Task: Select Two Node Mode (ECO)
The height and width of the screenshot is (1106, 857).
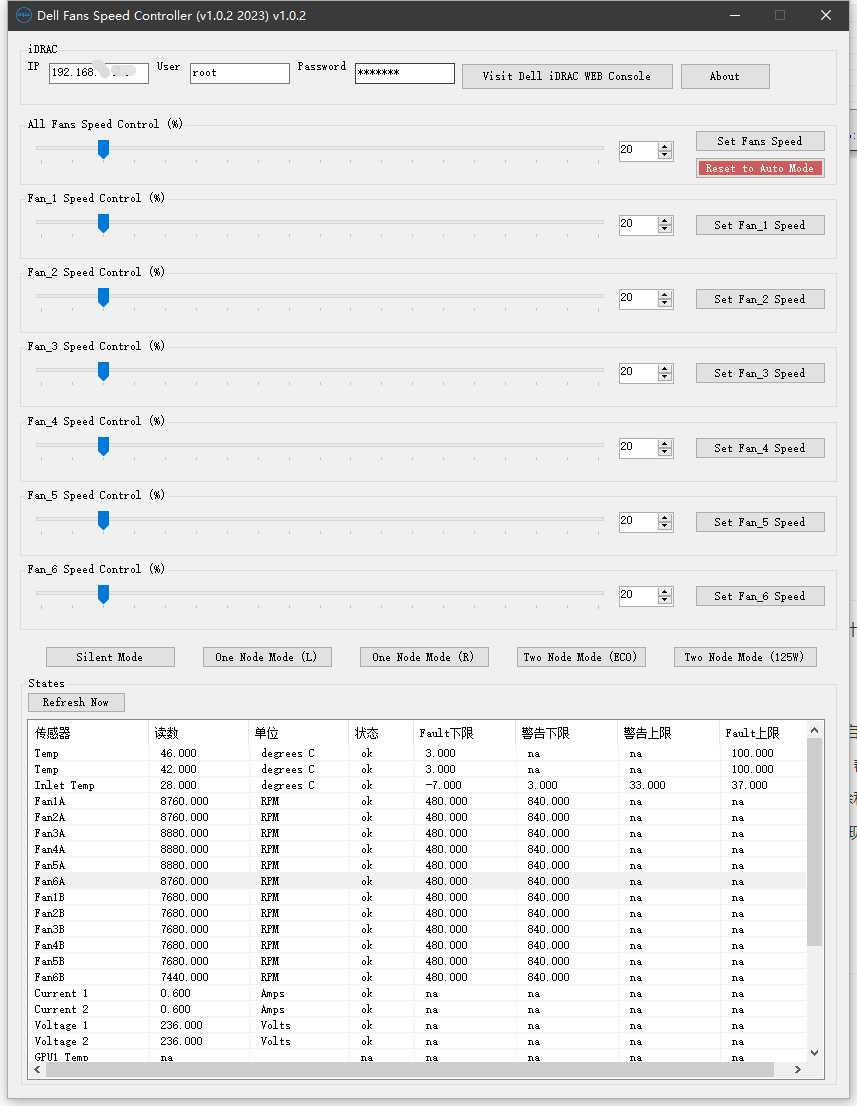Action: coord(581,657)
